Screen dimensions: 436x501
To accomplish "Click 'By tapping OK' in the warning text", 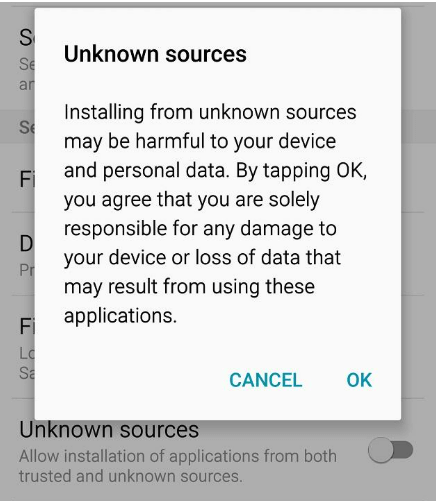I will [301, 171].
